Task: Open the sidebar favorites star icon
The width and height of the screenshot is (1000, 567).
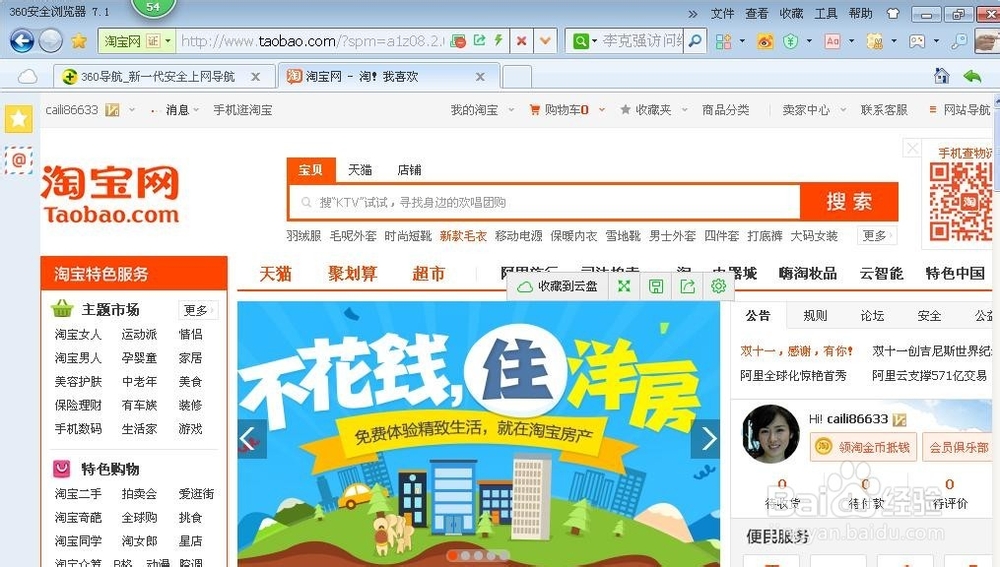Action: coord(18,119)
